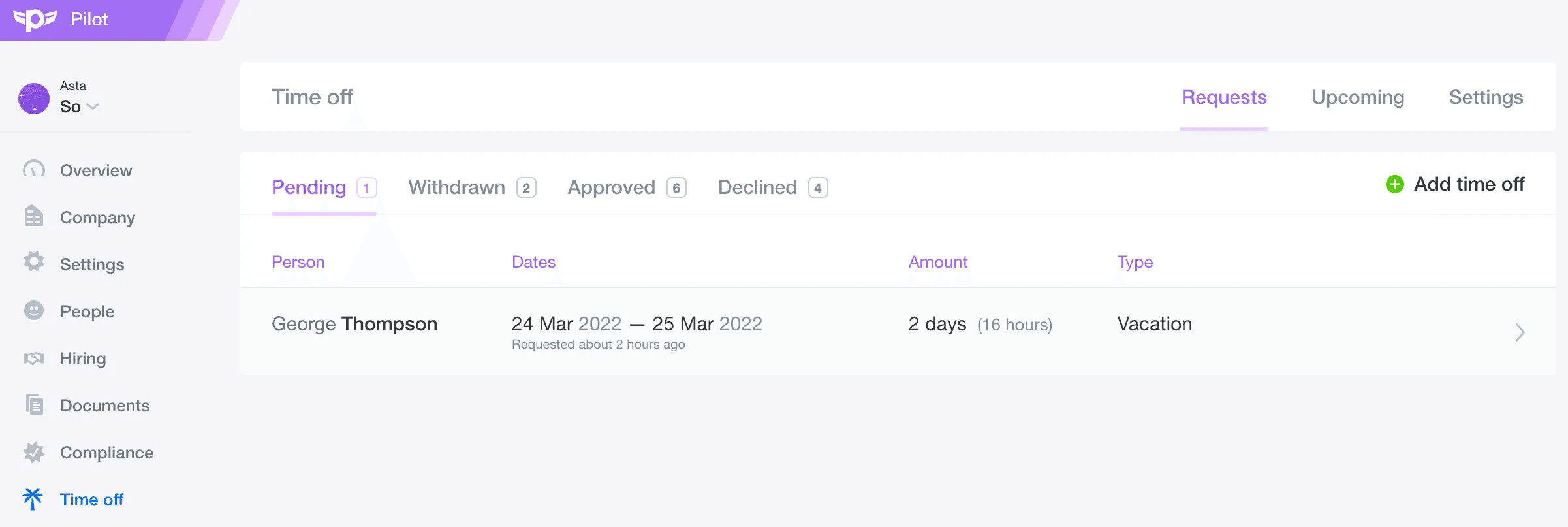Click the 2 days (16 hours) amount
Viewport: 1568px width, 527px height.
(980, 324)
